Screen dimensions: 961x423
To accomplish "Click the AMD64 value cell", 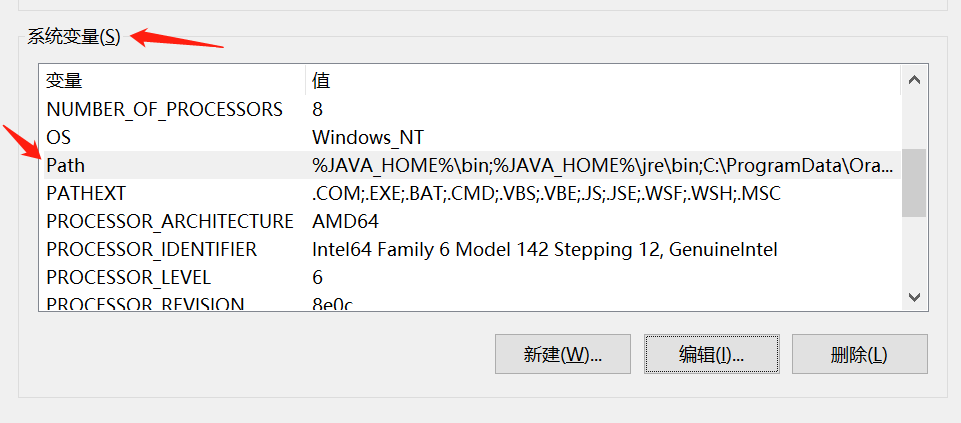I will [345, 221].
